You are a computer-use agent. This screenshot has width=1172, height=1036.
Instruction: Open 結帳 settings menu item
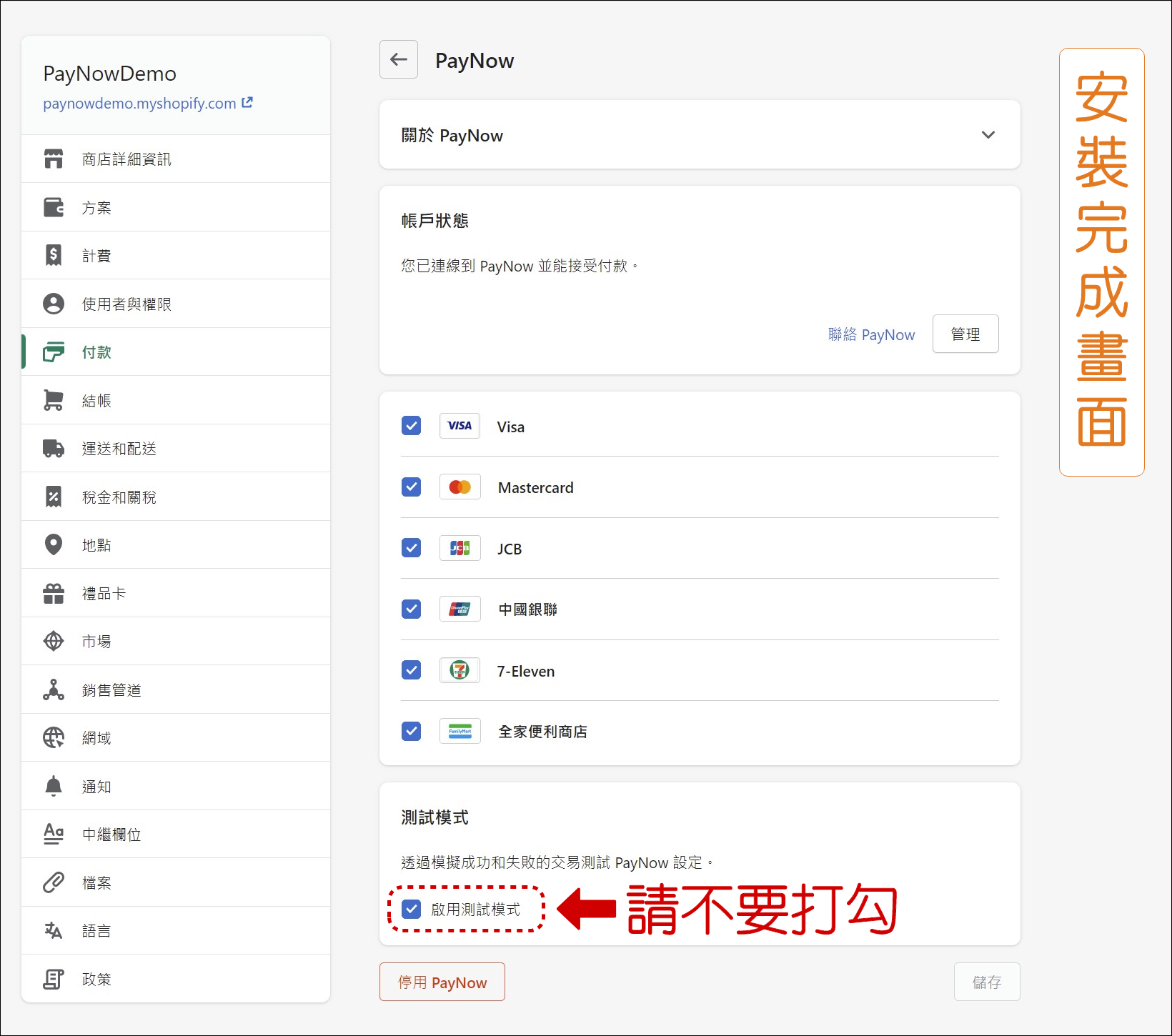tap(176, 400)
